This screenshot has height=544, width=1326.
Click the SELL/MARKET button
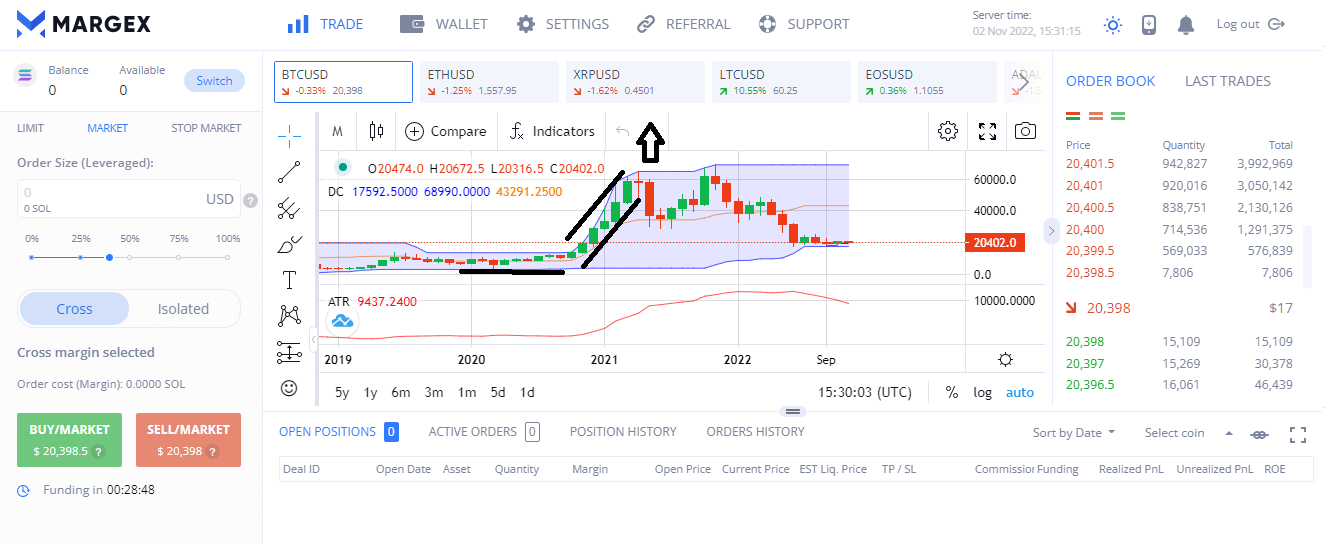(188, 440)
